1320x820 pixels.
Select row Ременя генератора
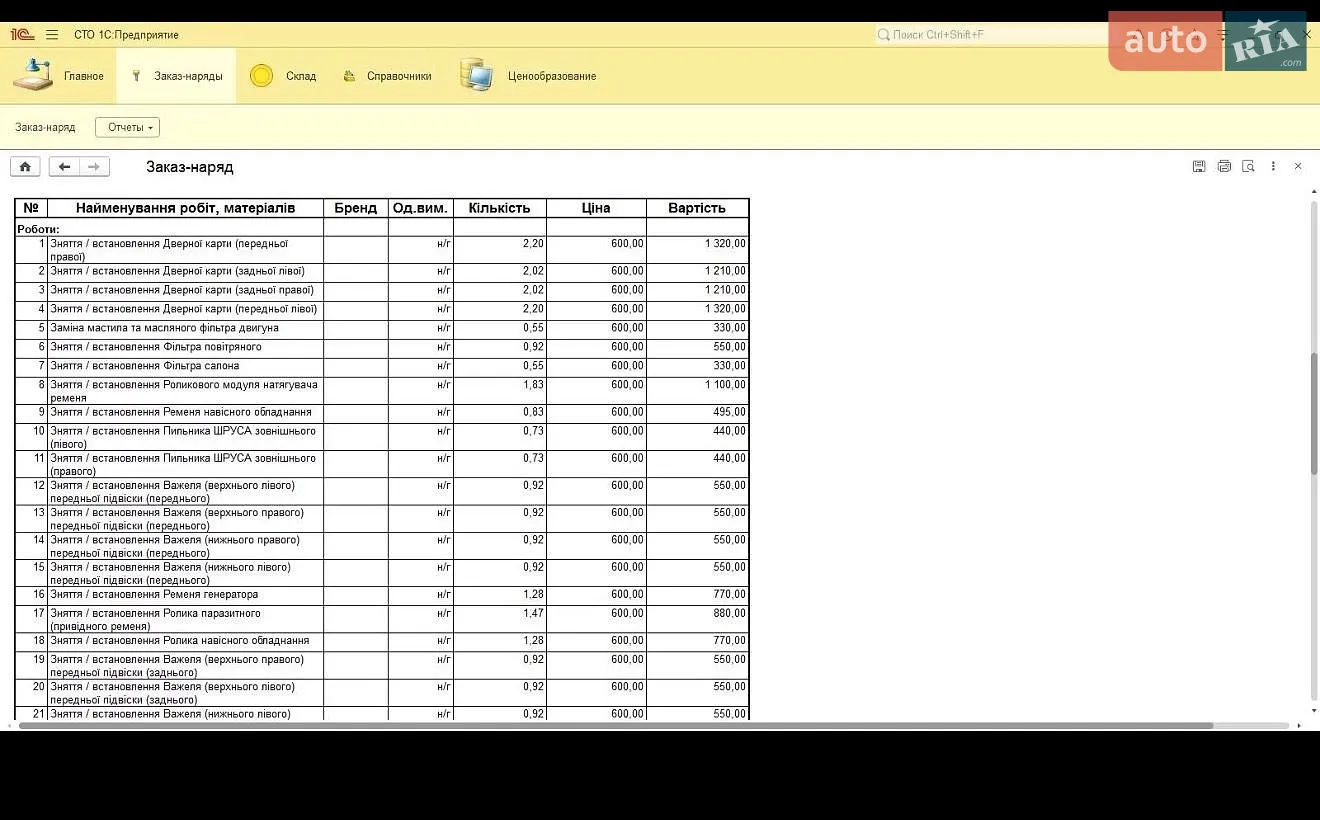[381, 596]
